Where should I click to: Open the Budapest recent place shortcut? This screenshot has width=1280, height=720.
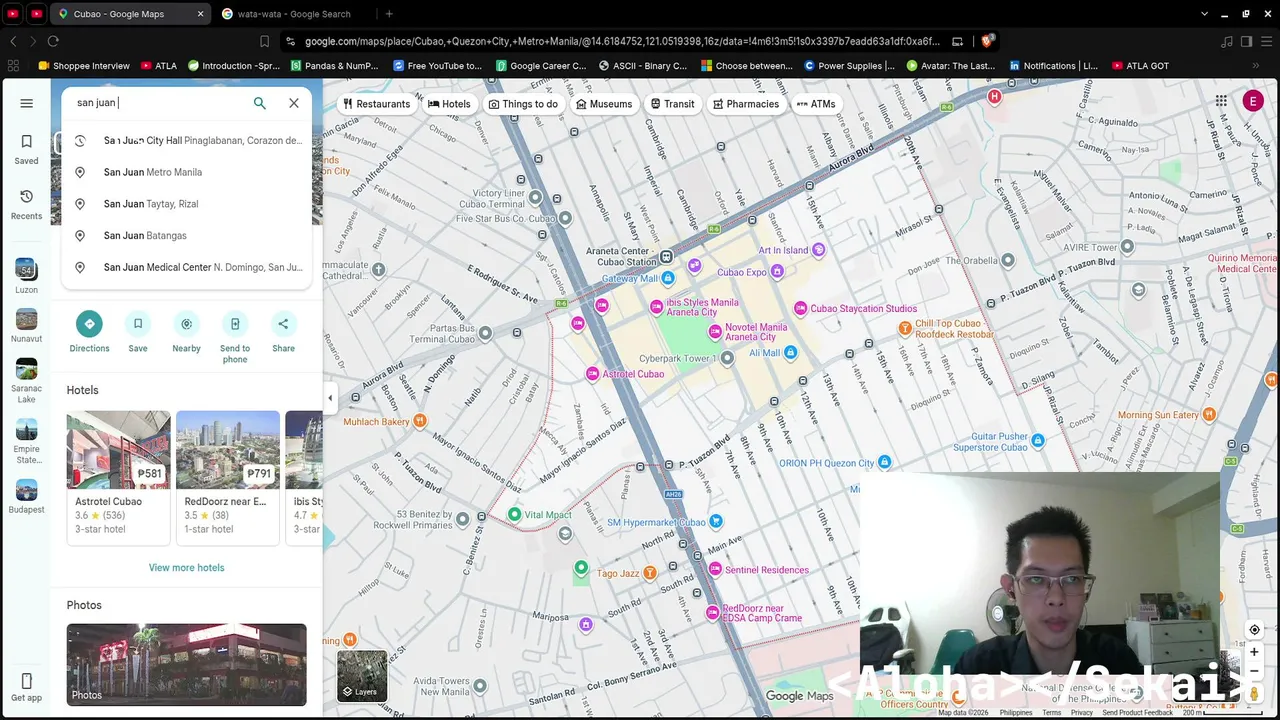coord(27,496)
